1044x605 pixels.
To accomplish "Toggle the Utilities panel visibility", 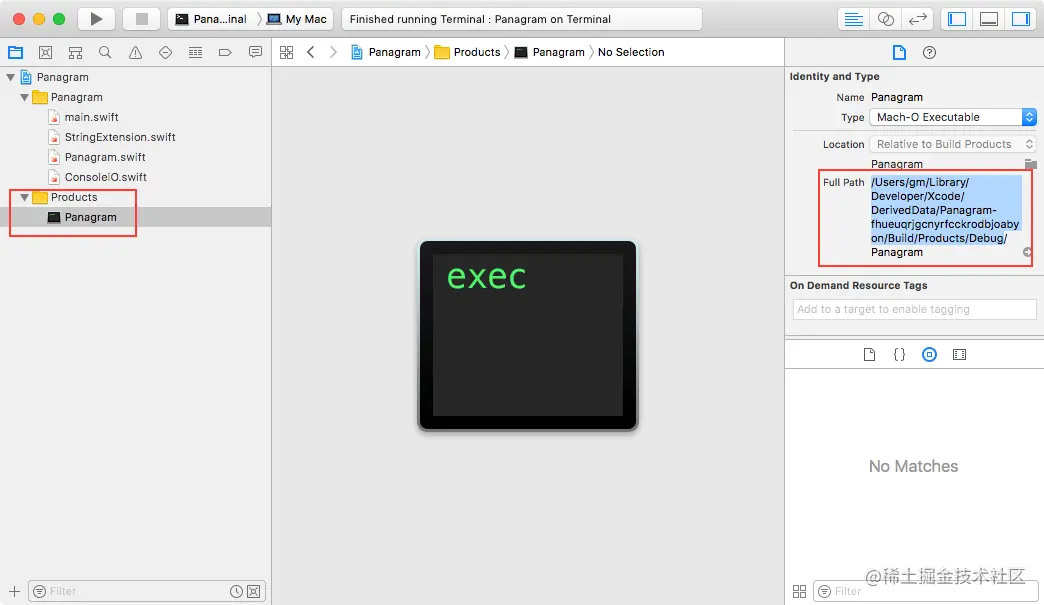I will pos(1021,19).
